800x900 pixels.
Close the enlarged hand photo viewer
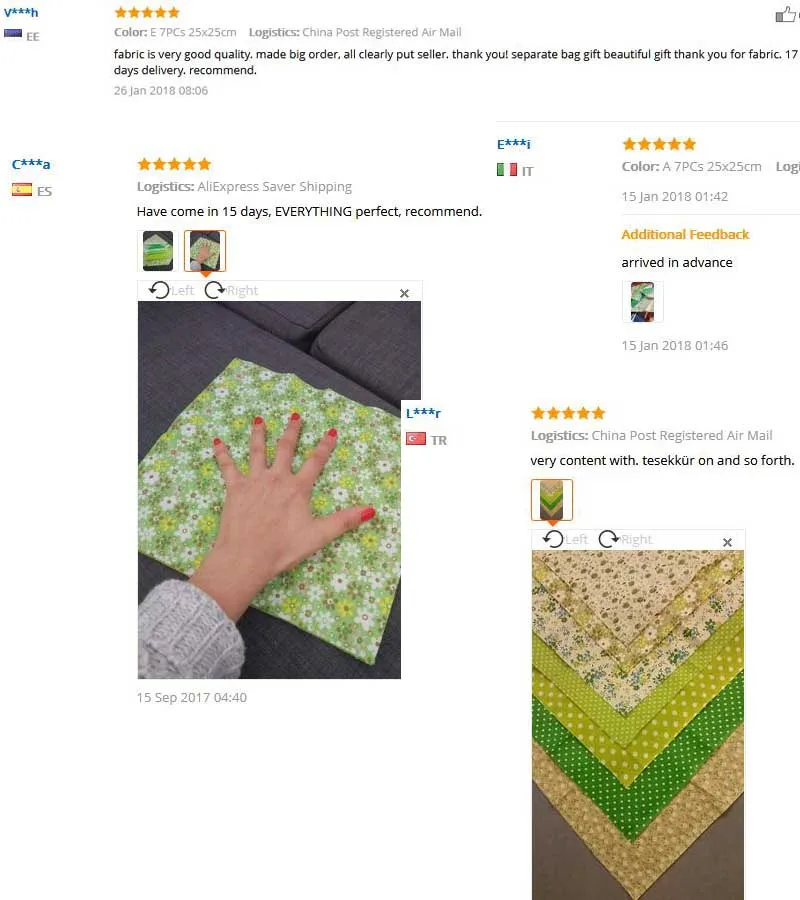pos(405,293)
